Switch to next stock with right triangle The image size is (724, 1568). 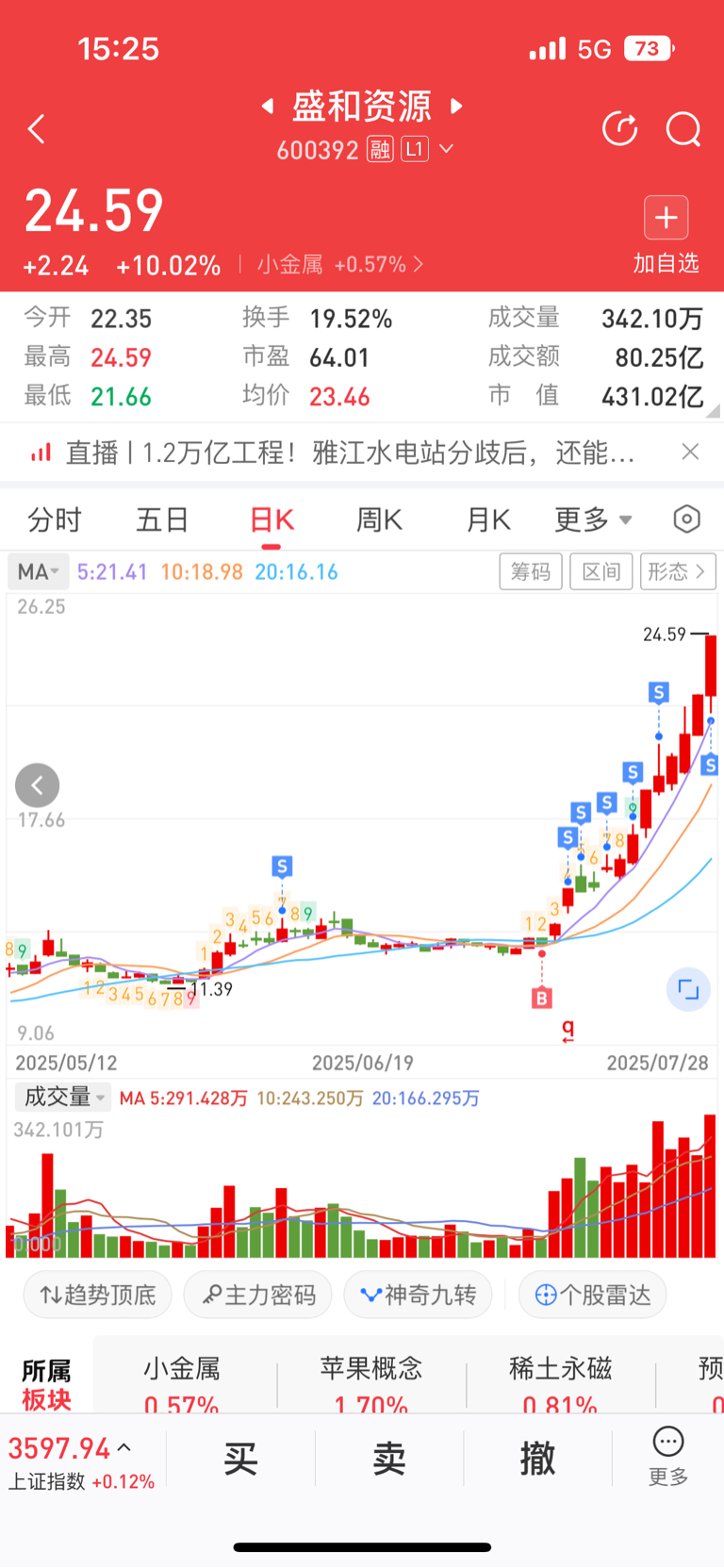pos(457,106)
